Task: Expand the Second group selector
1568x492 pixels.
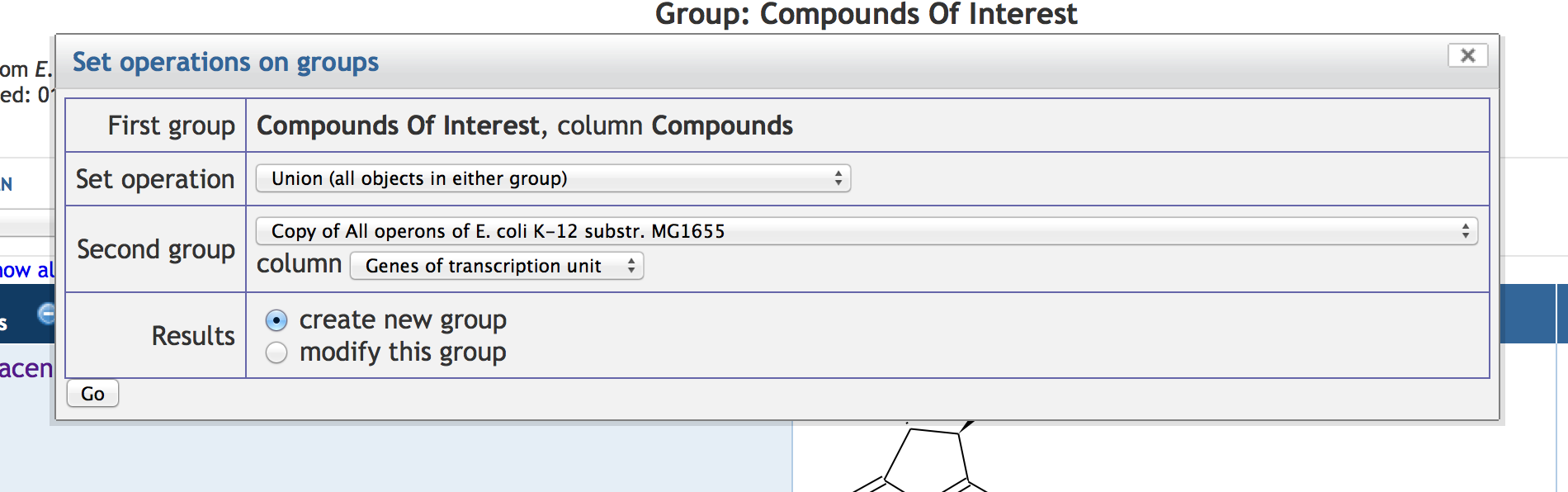Action: [865, 231]
